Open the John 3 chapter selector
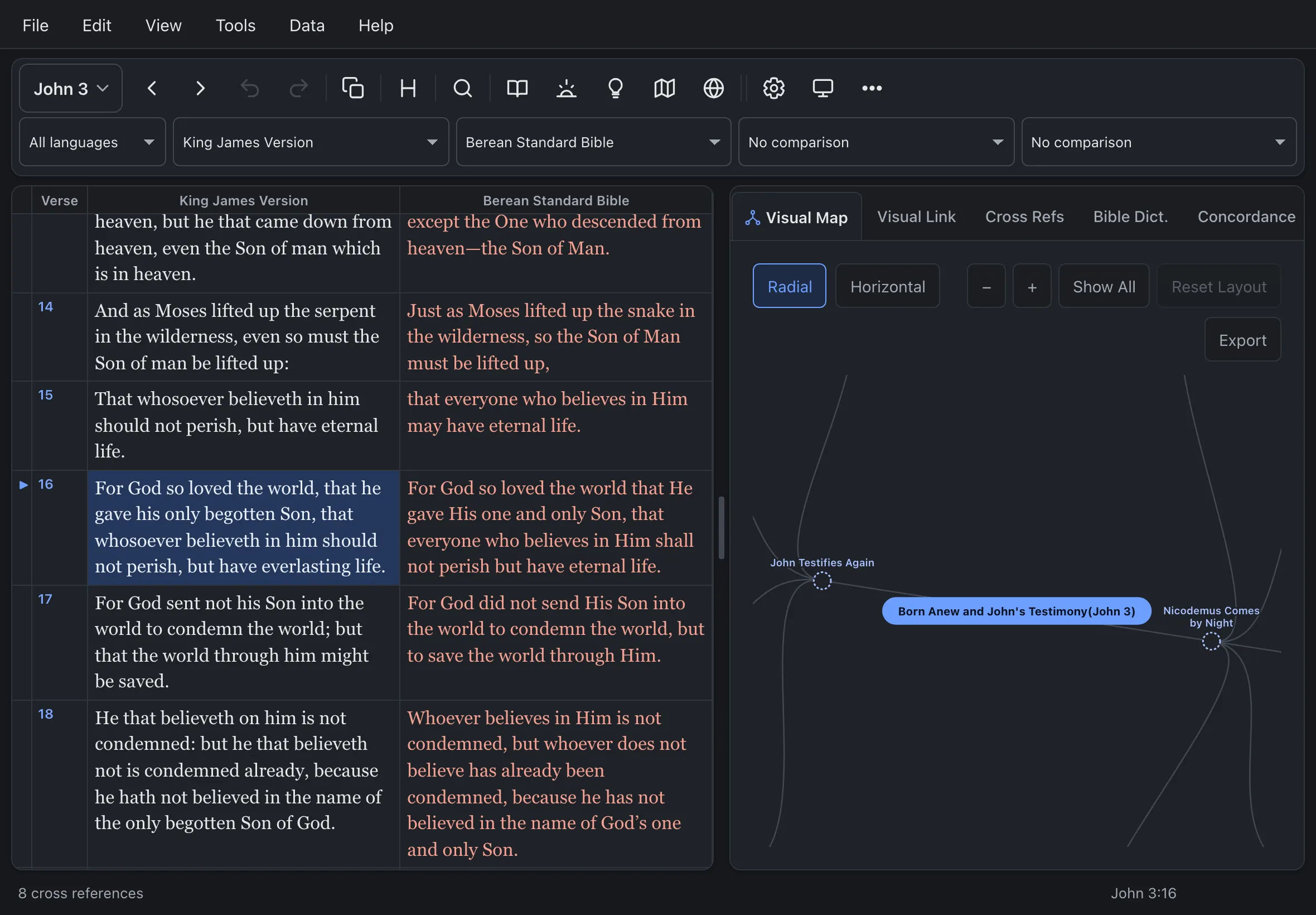 (70, 88)
